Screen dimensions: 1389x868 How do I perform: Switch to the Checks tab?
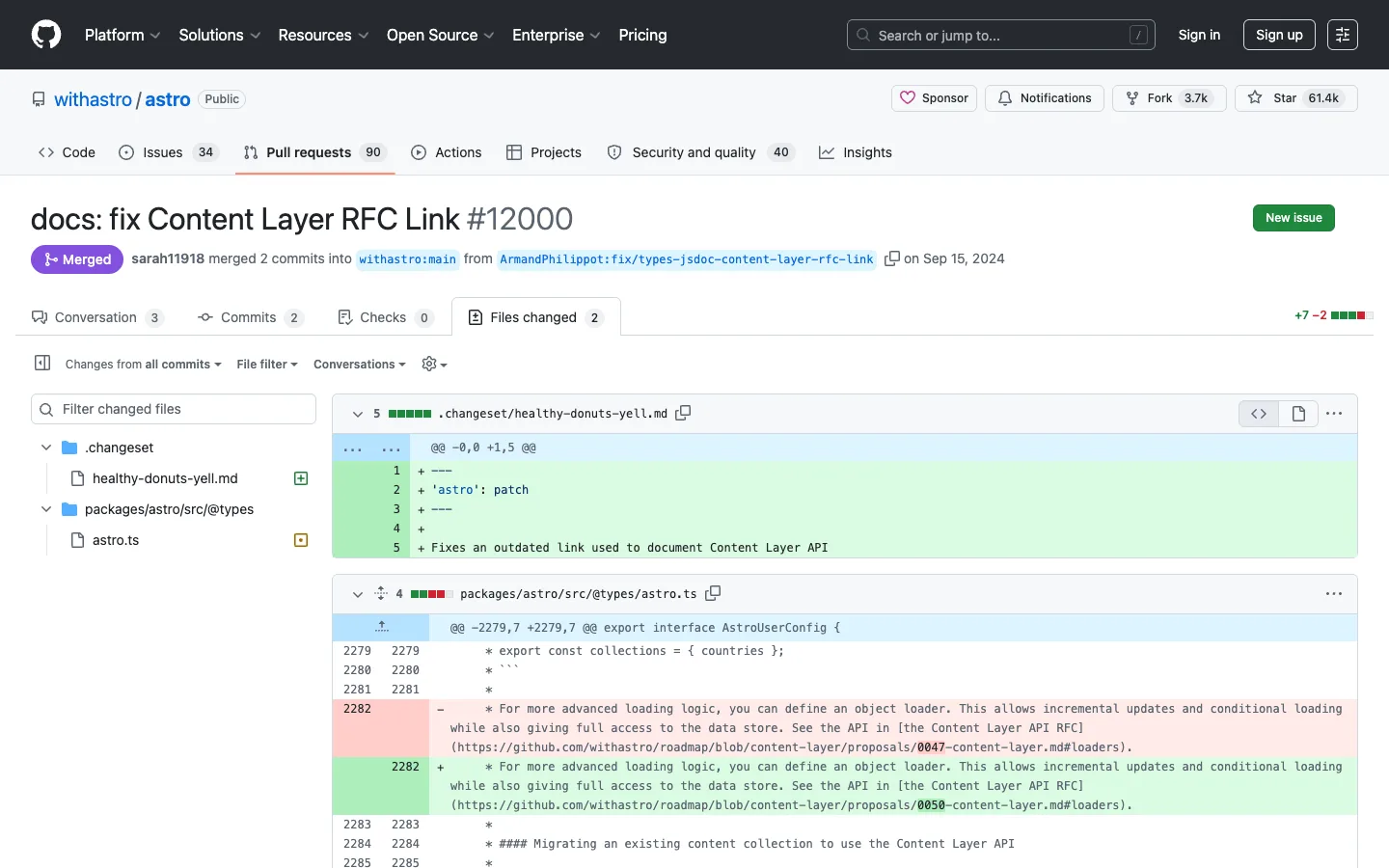386,317
